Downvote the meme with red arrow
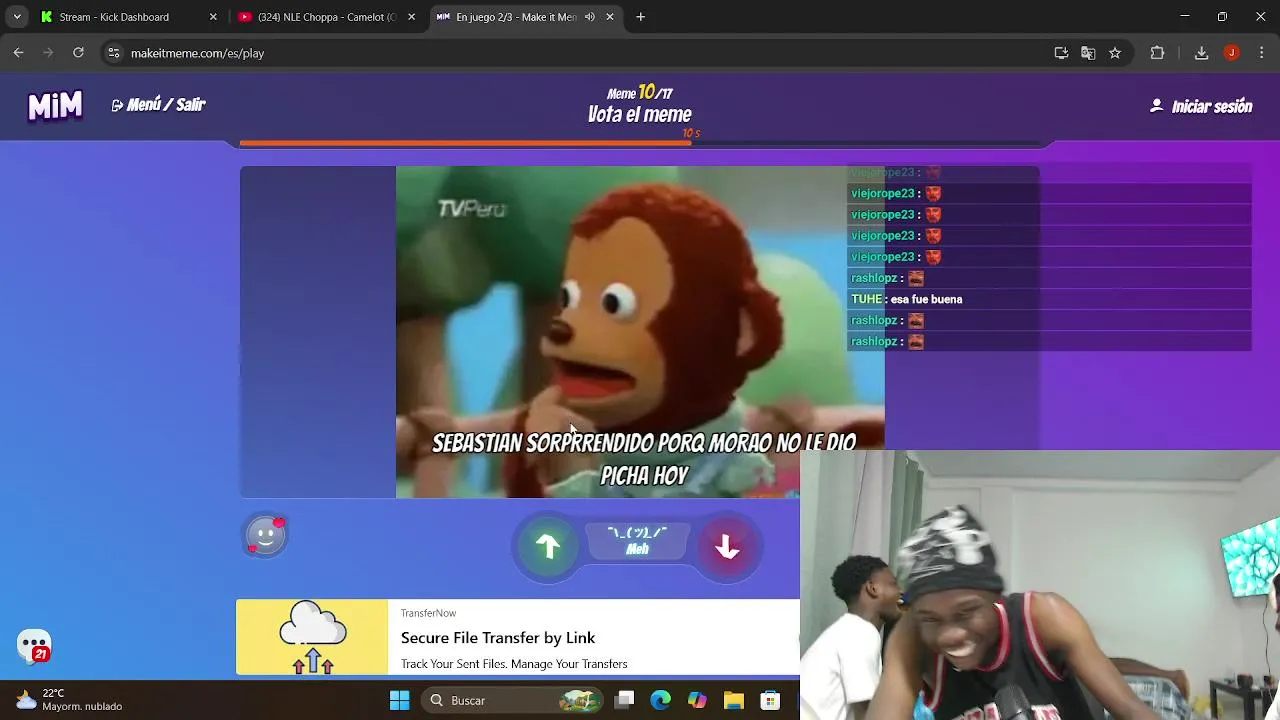The width and height of the screenshot is (1280, 720). 727,546
